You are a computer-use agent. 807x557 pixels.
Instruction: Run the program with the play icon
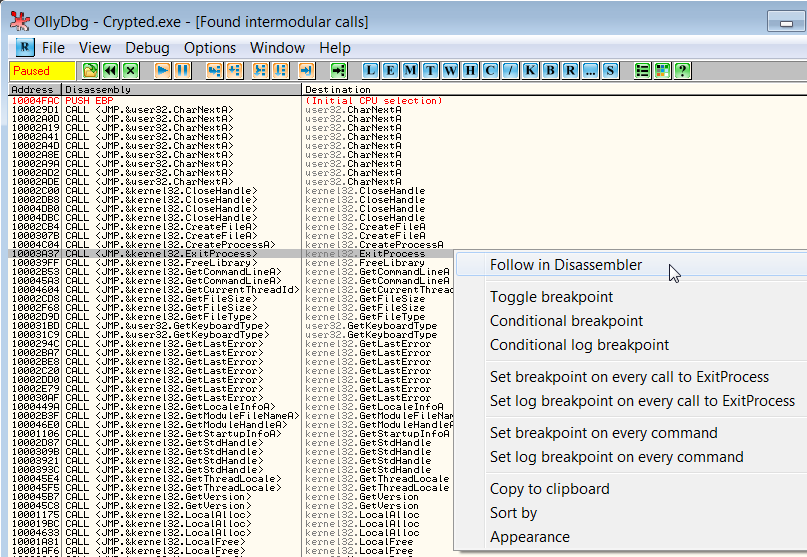coord(163,71)
